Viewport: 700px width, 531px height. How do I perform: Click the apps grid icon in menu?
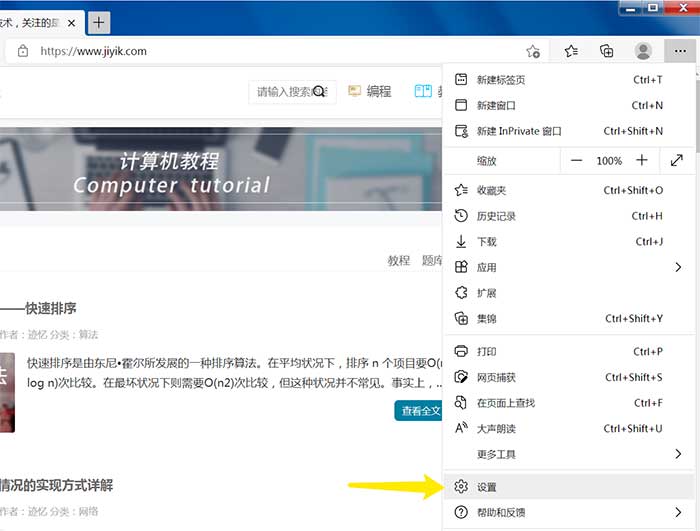(x=461, y=267)
